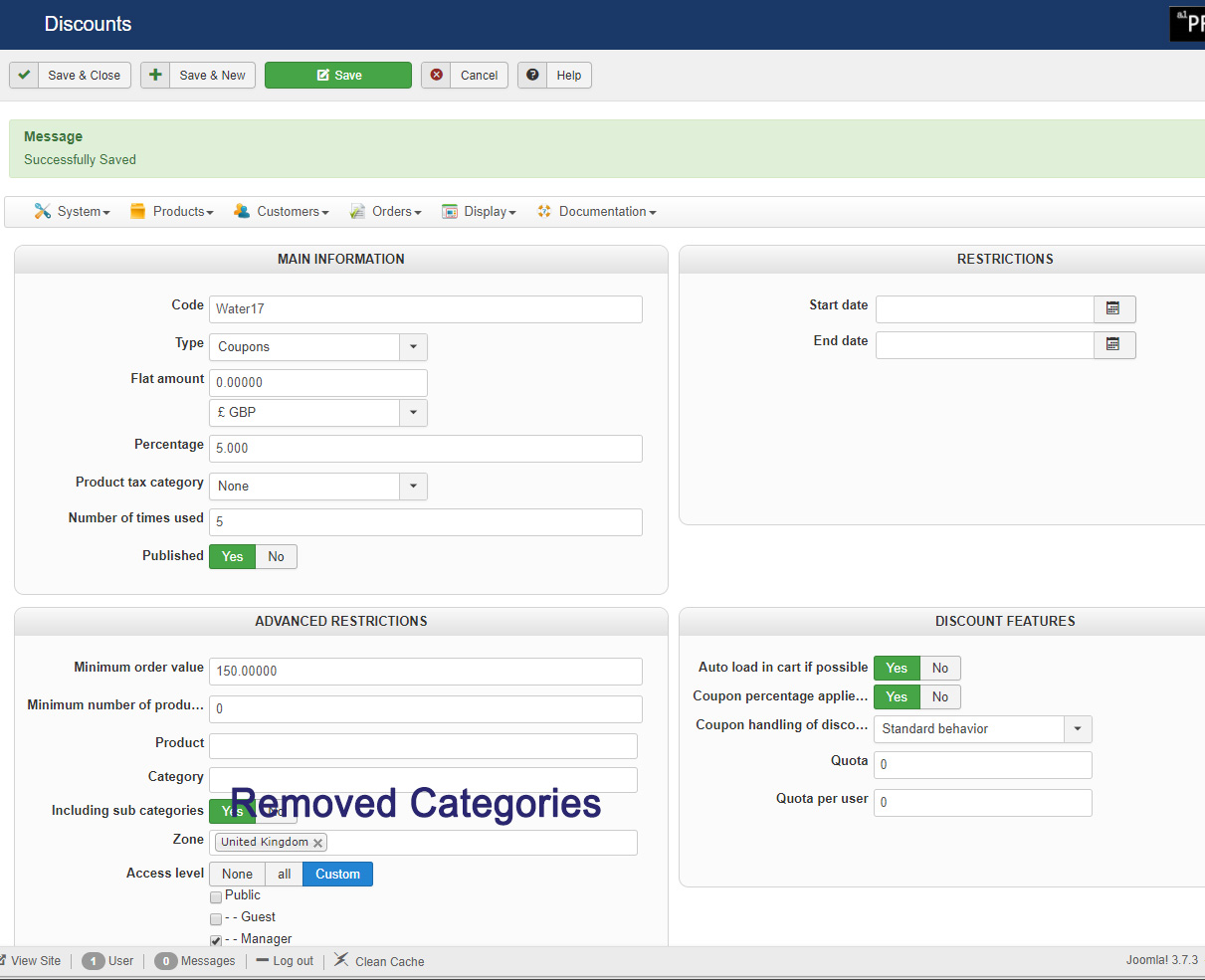Select the 'all' access level option
This screenshot has width=1205, height=980.
285,875
